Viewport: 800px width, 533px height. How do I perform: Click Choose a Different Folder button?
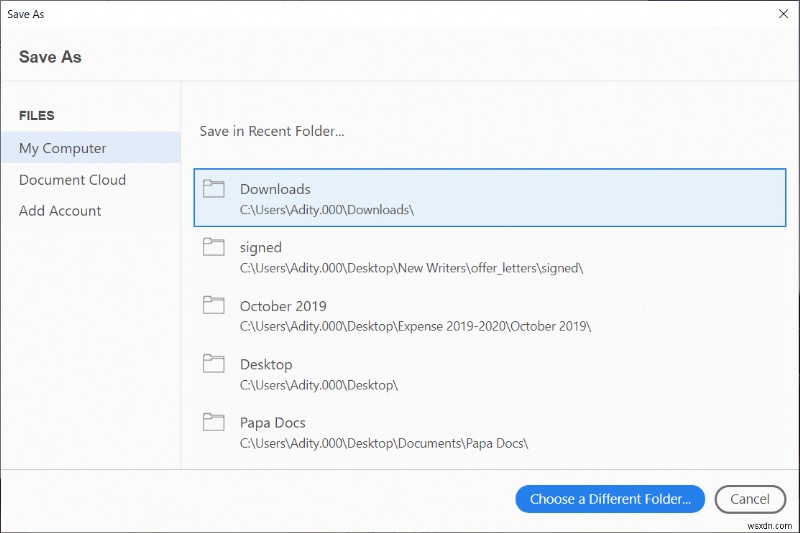coord(610,499)
